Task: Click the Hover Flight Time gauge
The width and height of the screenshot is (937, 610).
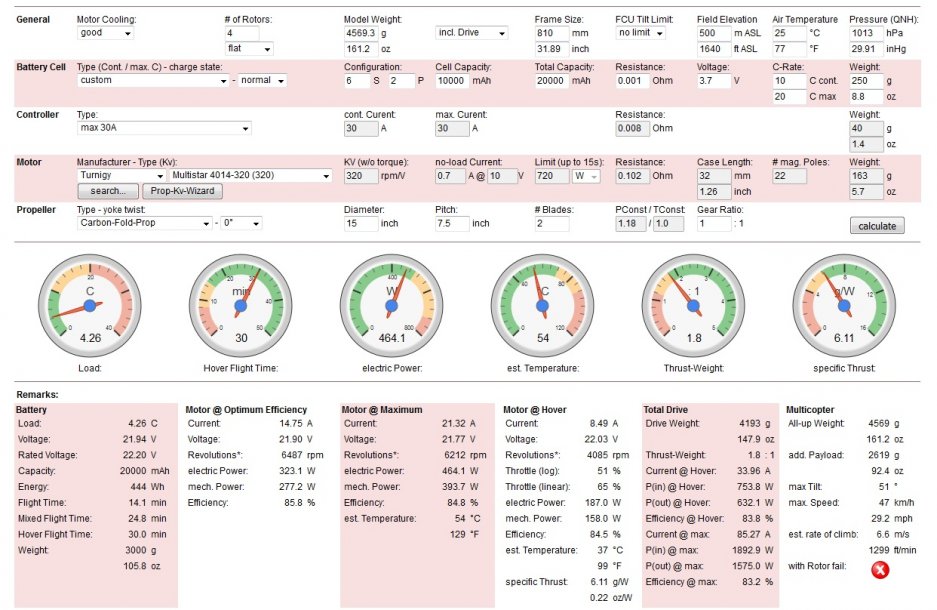Action: pyautogui.click(x=240, y=304)
